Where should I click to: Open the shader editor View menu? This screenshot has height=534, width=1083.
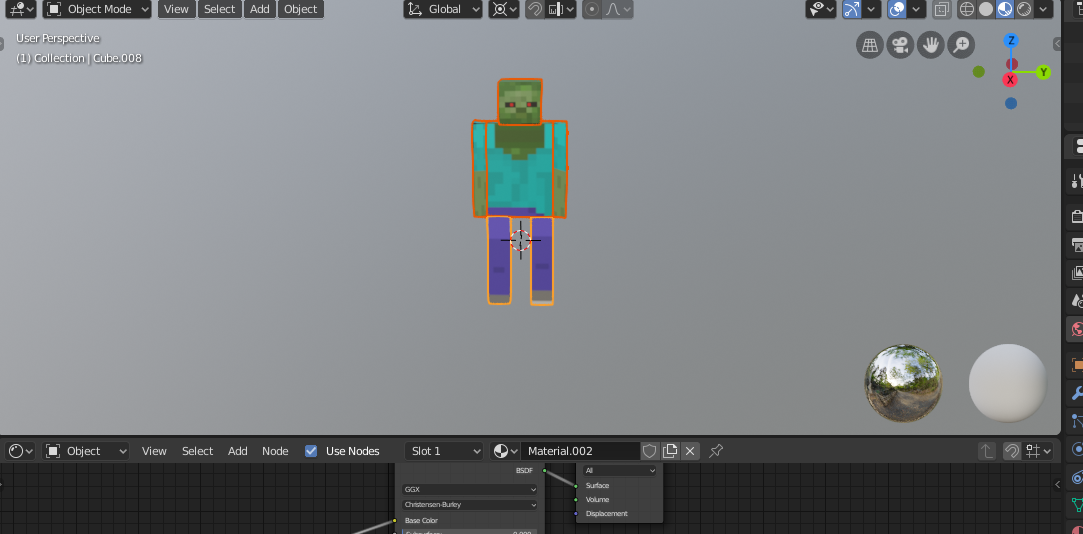pos(154,451)
